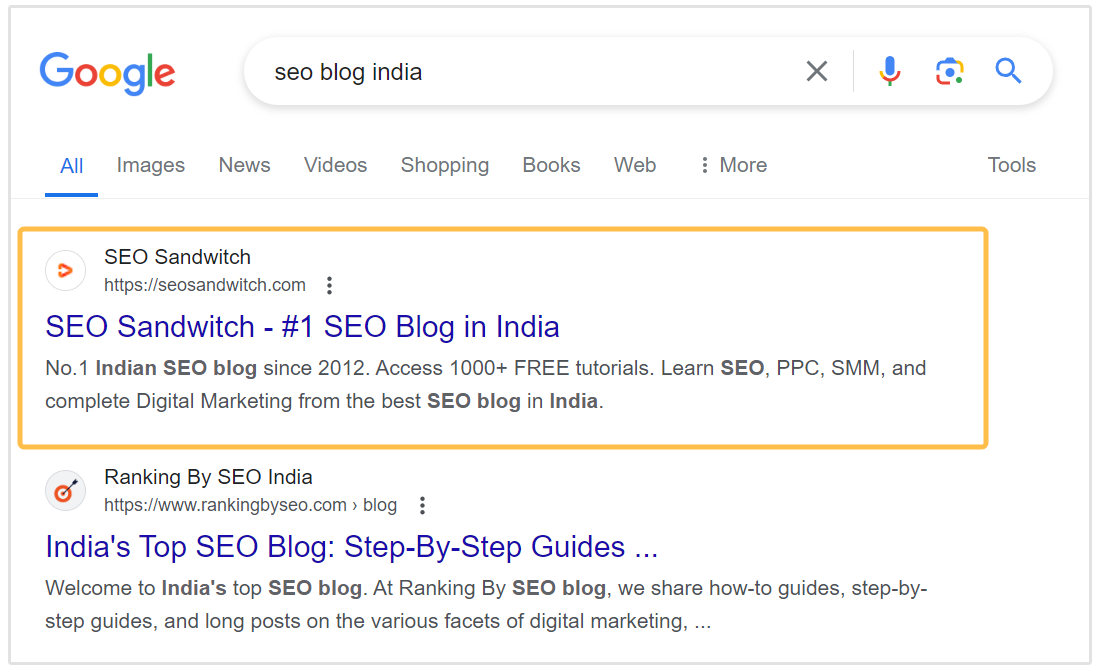
Task: Click the SEO Sandwich favicon
Action: [x=66, y=271]
